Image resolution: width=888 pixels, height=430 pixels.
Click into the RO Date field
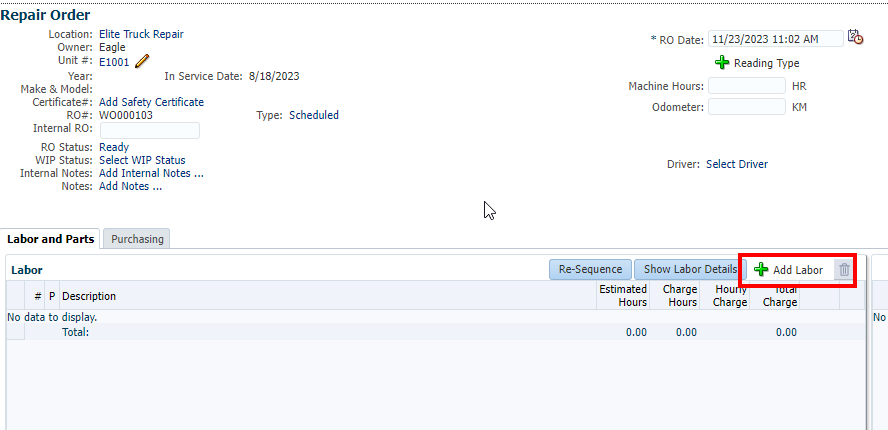pos(775,39)
